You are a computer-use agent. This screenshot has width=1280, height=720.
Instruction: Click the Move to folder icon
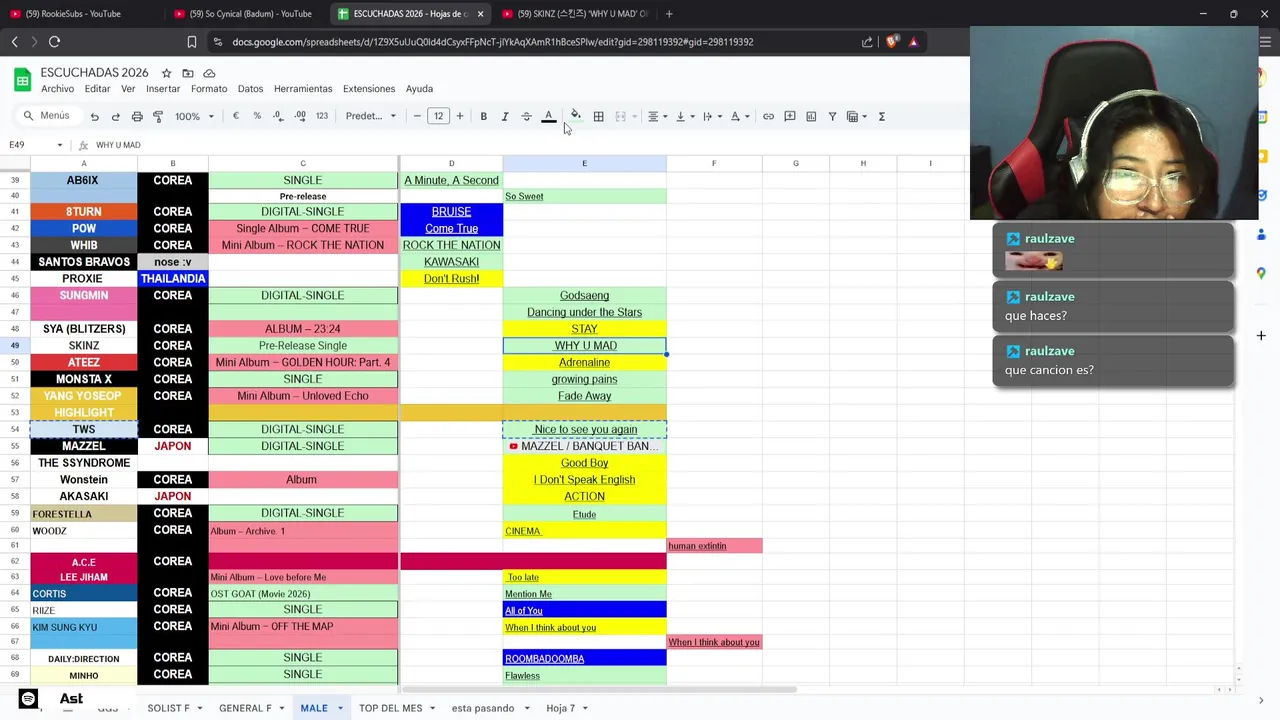click(188, 73)
